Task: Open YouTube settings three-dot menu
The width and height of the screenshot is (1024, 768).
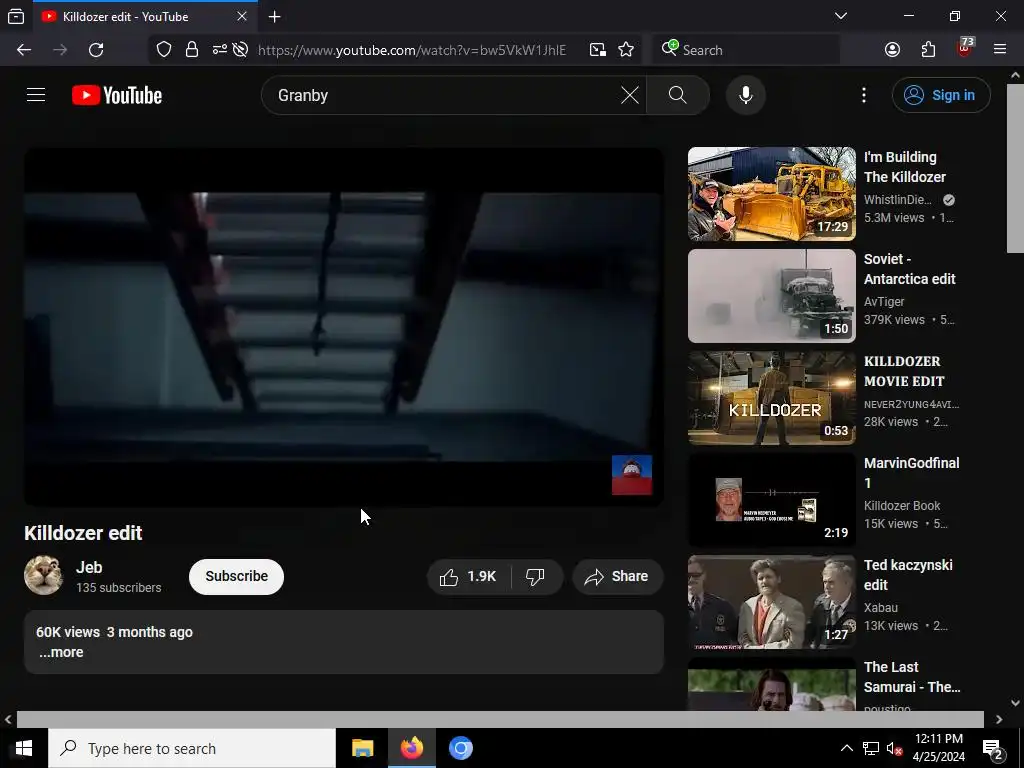Action: pyautogui.click(x=863, y=95)
